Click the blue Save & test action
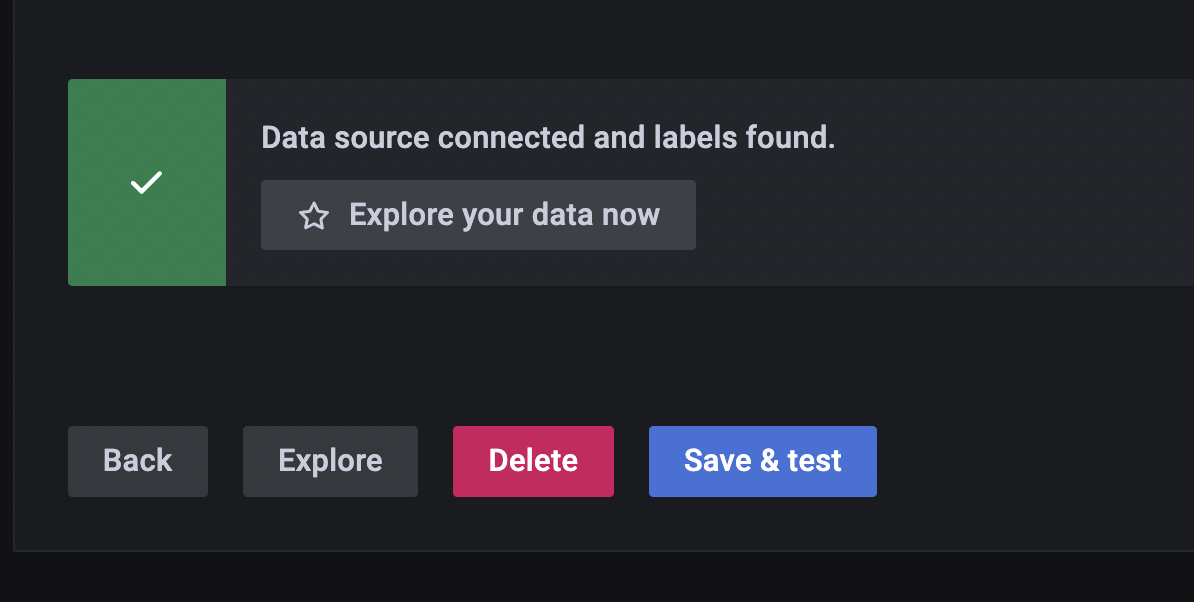The width and height of the screenshot is (1194, 602). point(762,461)
